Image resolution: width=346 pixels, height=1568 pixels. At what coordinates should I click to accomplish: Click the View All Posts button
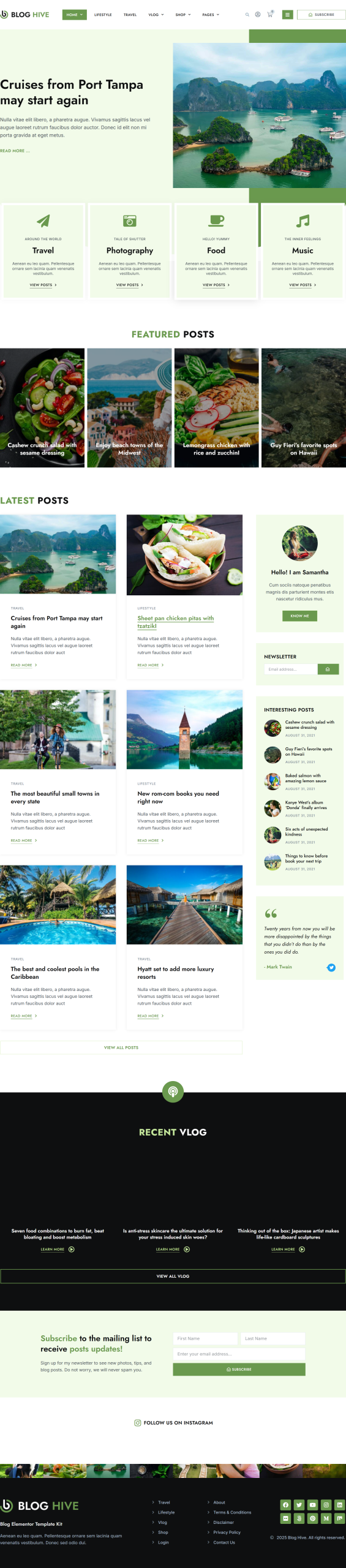click(x=121, y=1047)
